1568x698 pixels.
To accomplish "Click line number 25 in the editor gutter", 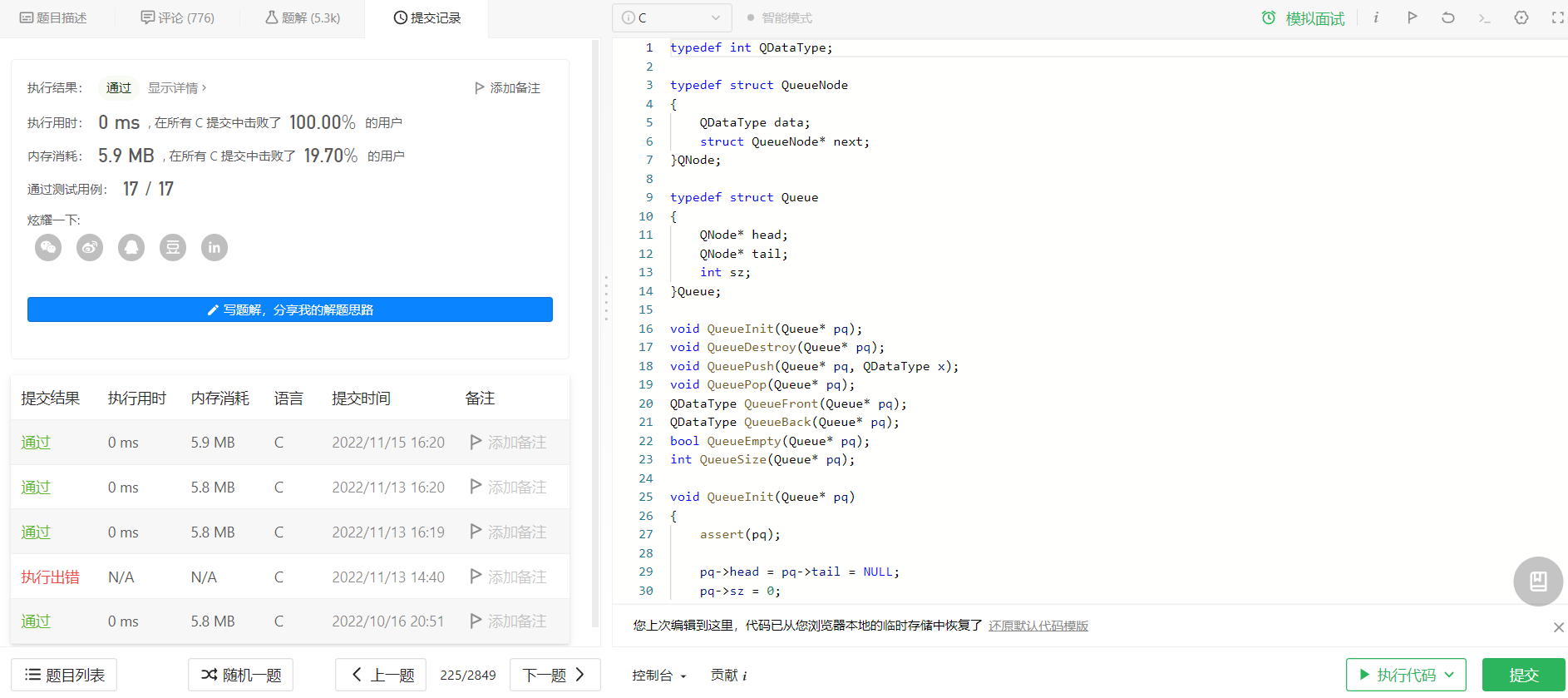I will point(646,497).
